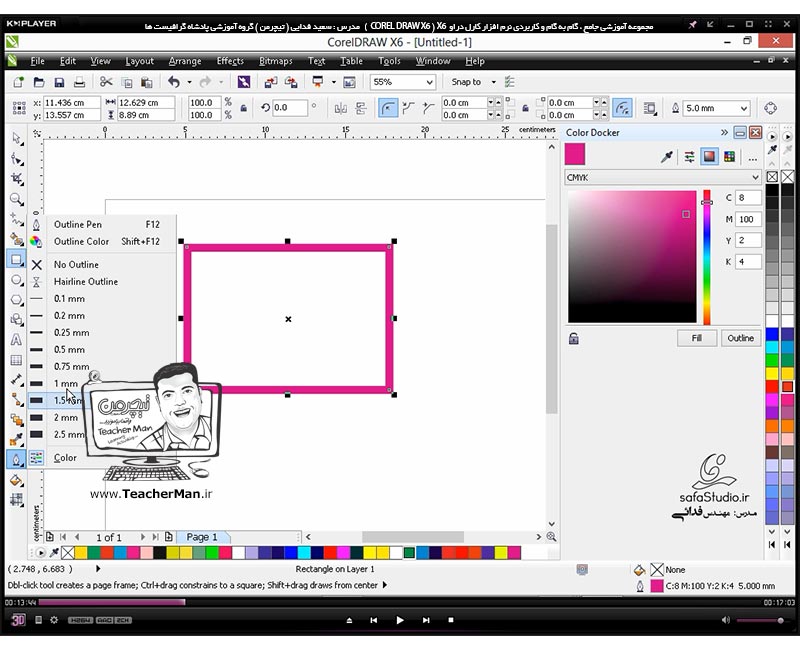The height and width of the screenshot is (650, 800).
Task: Select the Text tool
Action: click(17, 340)
